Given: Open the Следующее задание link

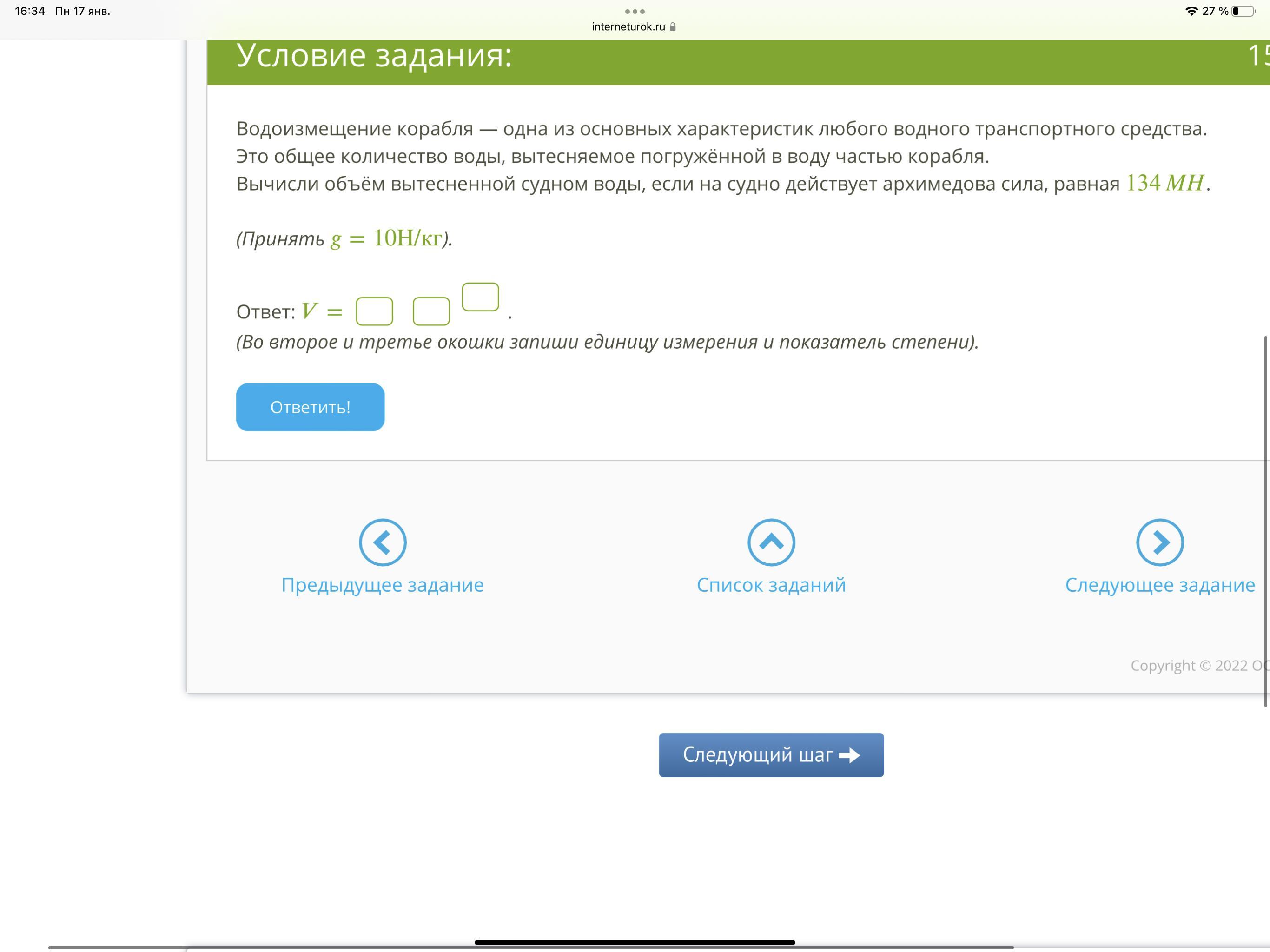Looking at the screenshot, I should [1160, 585].
